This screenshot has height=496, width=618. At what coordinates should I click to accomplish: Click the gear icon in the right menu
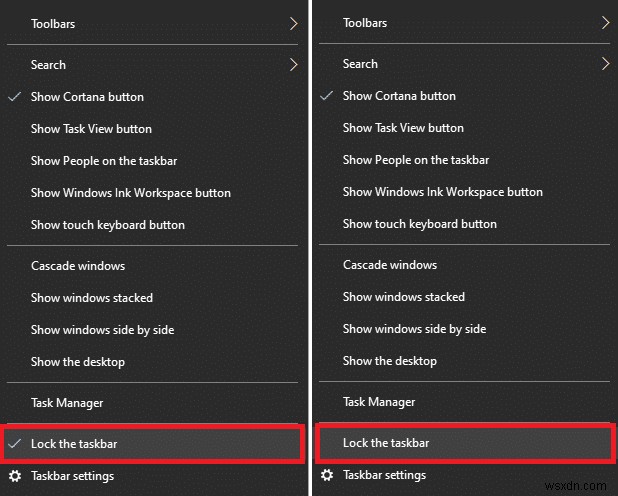click(326, 475)
